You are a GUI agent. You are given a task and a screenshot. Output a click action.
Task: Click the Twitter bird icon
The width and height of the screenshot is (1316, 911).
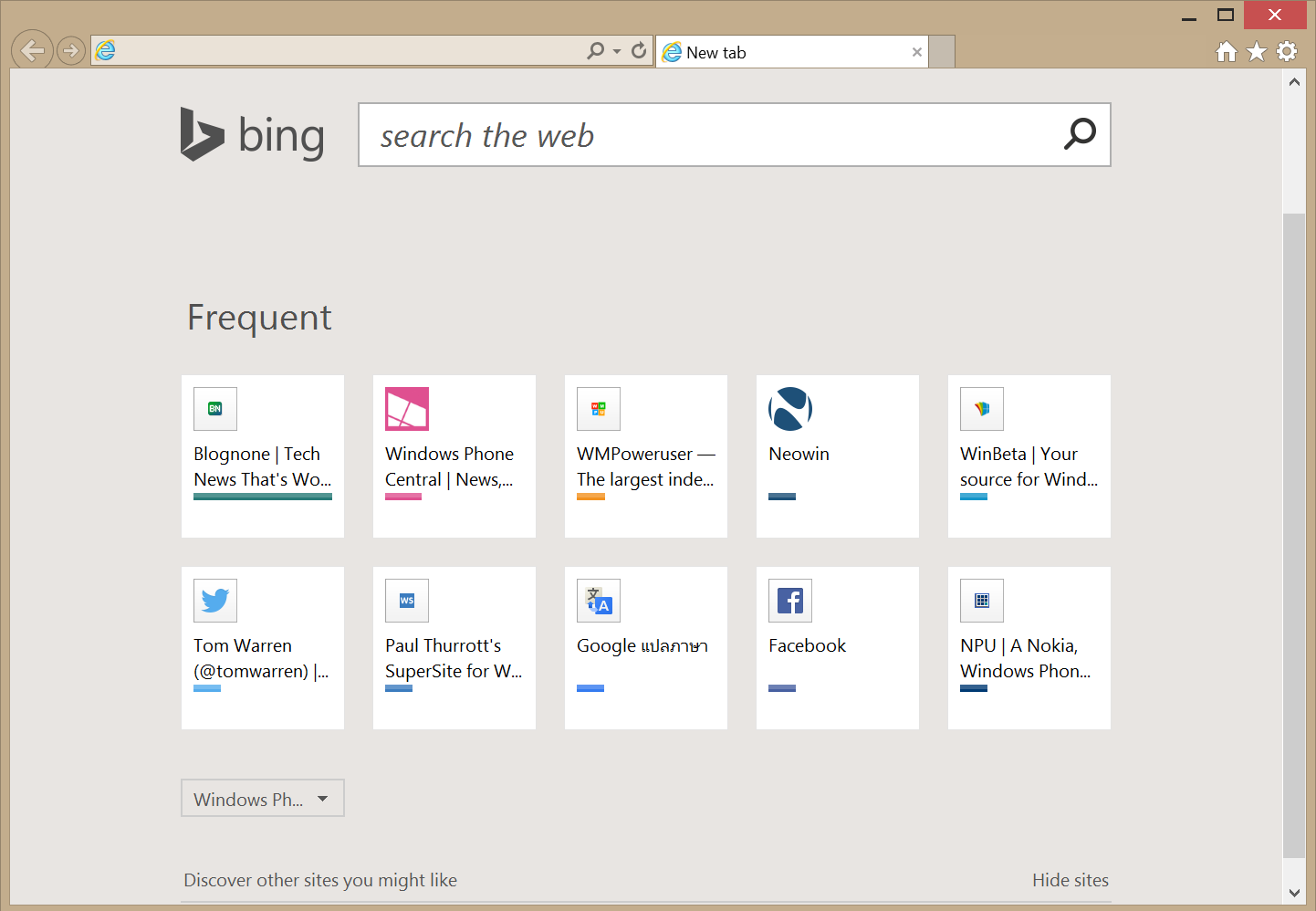coord(215,601)
